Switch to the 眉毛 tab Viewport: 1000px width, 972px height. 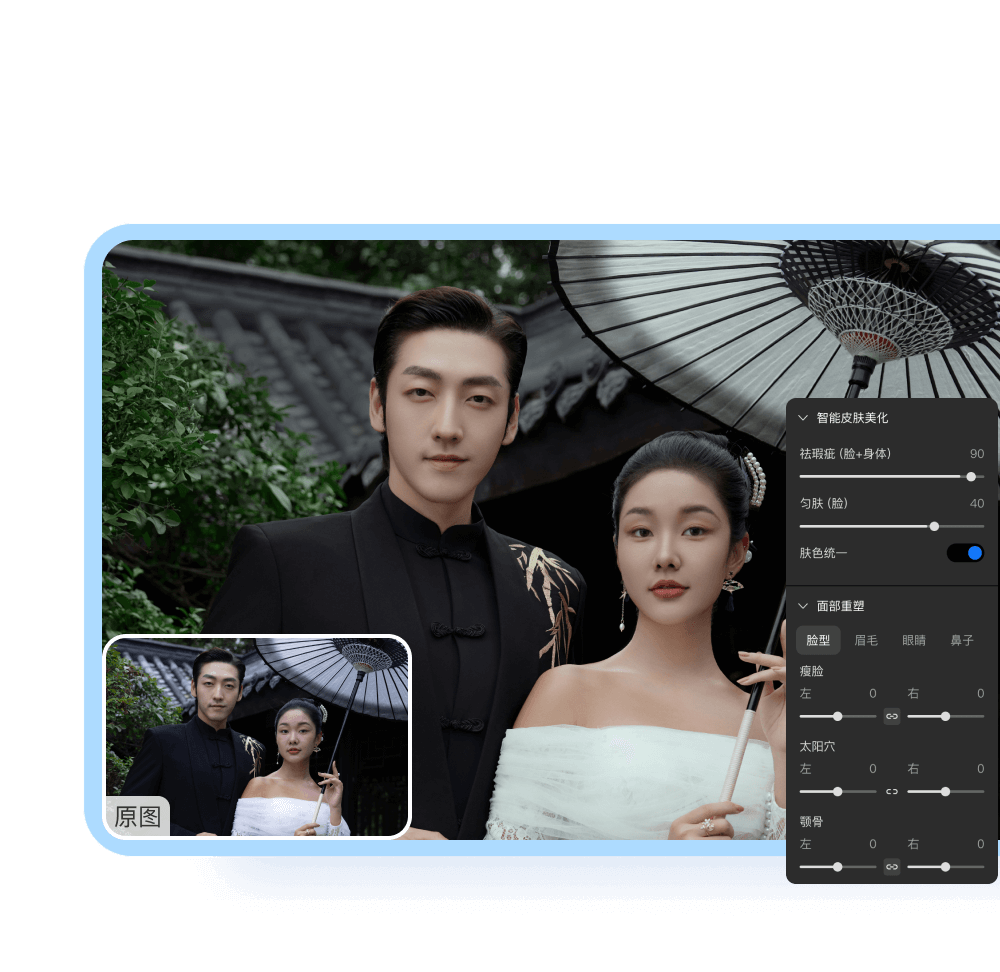[x=866, y=640]
